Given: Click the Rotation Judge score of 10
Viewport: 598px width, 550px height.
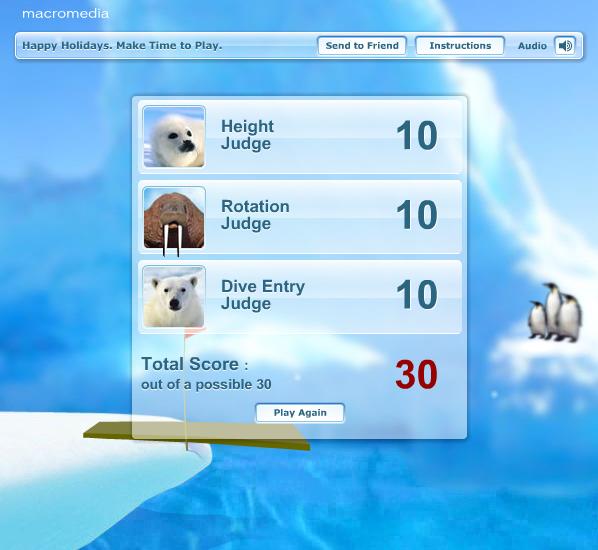Looking at the screenshot, I should click(x=416, y=215).
